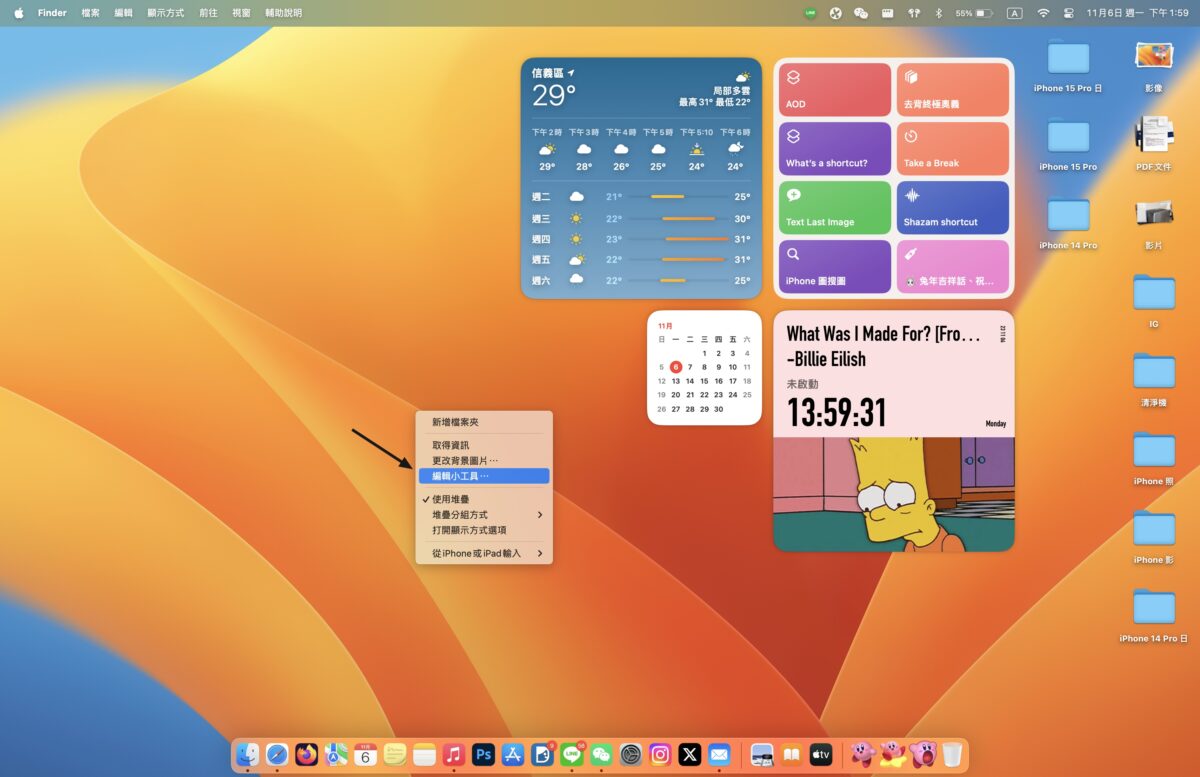Image resolution: width=1200 pixels, height=777 pixels.
Task: Choose 更改背景圖片… in the context menu
Action: tap(484, 460)
